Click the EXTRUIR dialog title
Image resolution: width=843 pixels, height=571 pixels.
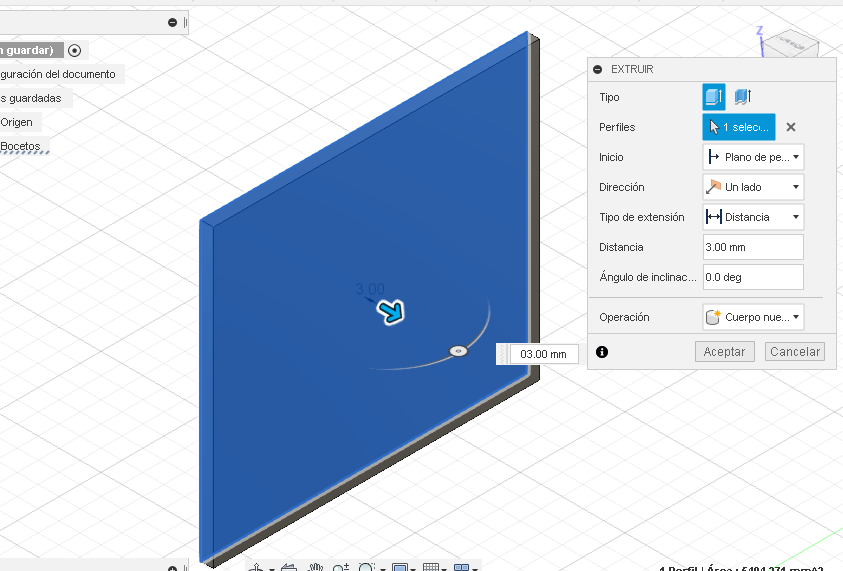point(632,69)
